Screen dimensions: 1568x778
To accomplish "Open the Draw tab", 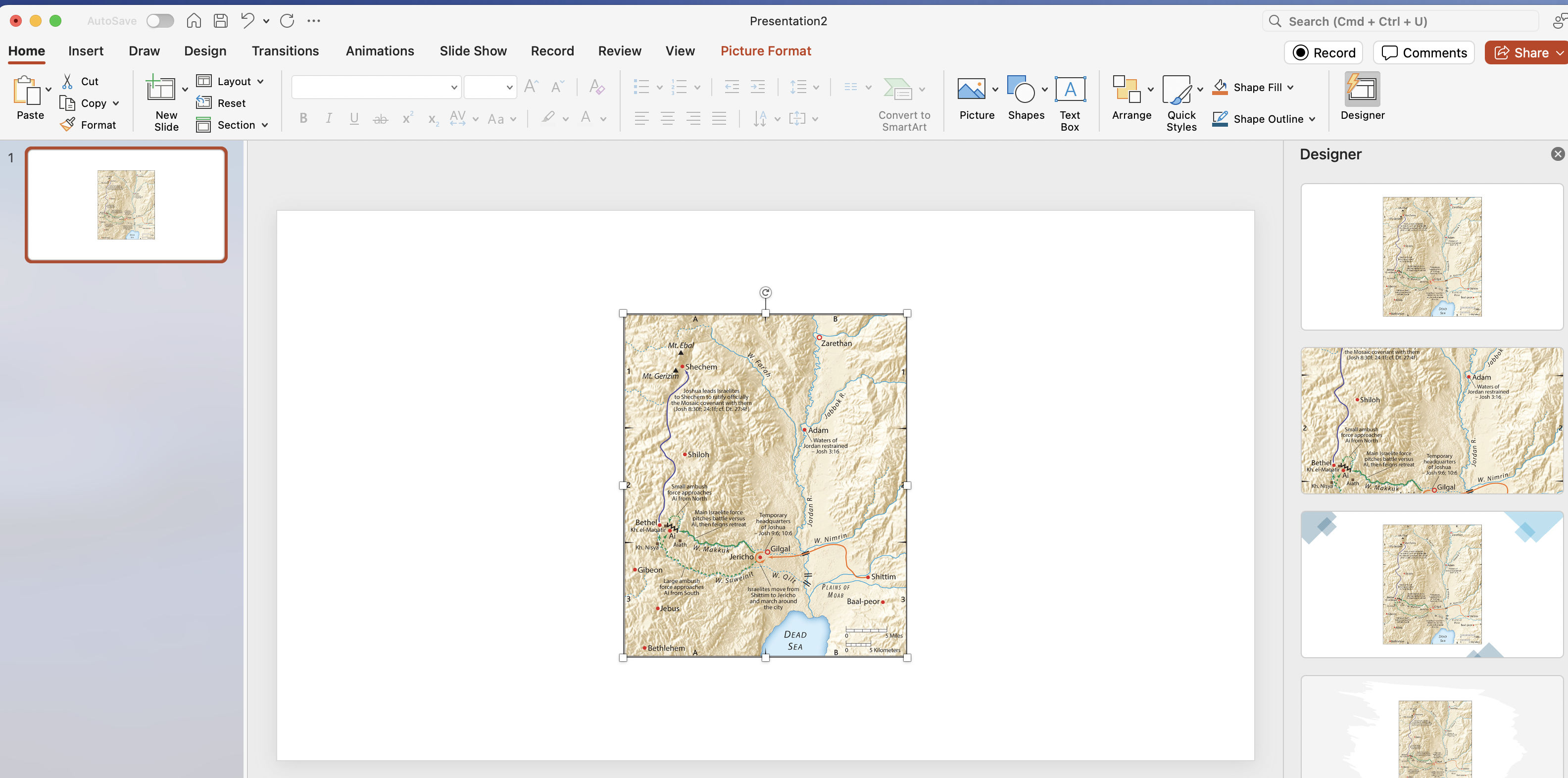I will point(144,51).
